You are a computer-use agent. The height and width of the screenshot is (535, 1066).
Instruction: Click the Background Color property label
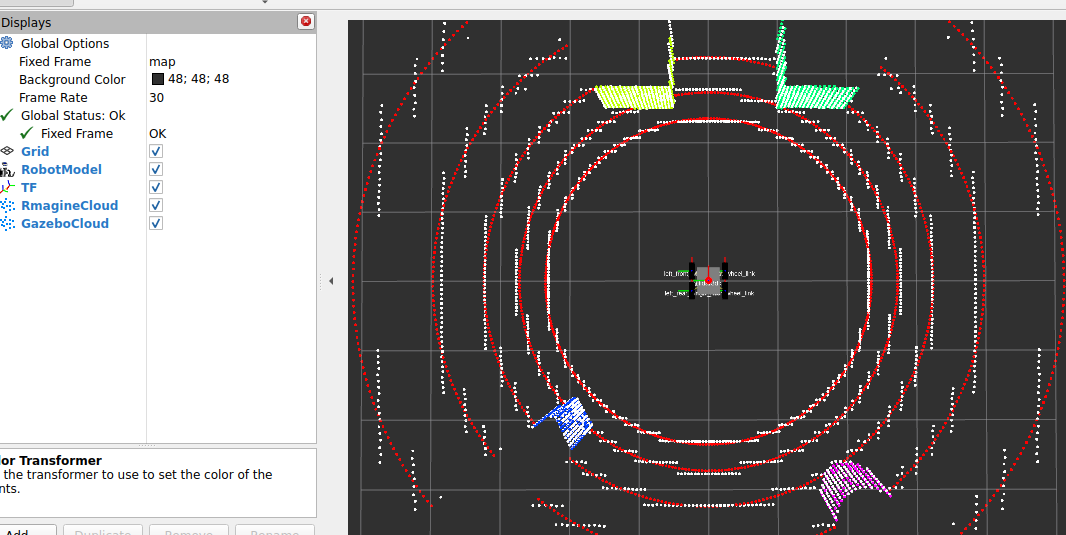72,79
